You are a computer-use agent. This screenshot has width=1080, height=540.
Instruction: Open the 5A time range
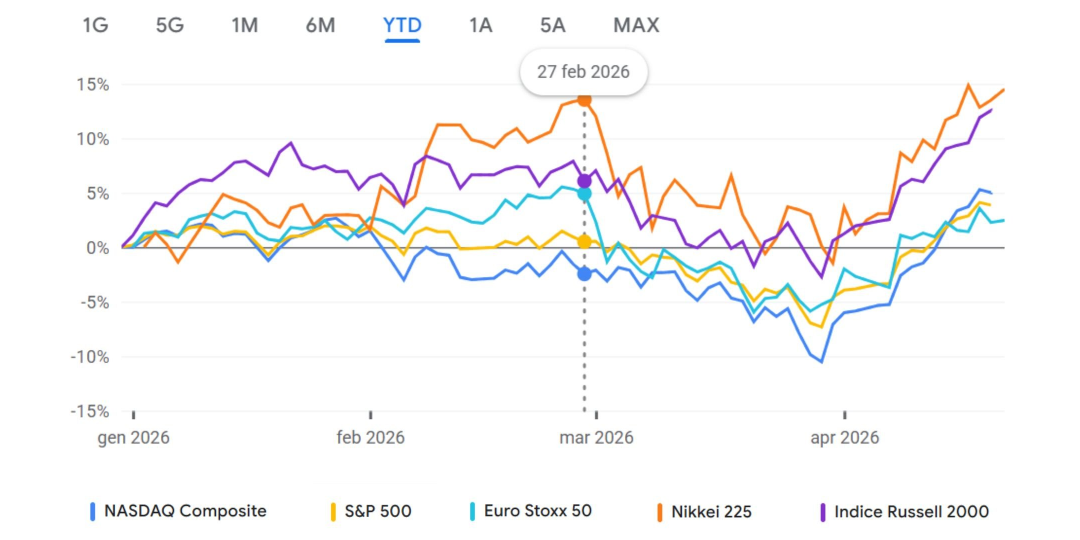point(553,25)
